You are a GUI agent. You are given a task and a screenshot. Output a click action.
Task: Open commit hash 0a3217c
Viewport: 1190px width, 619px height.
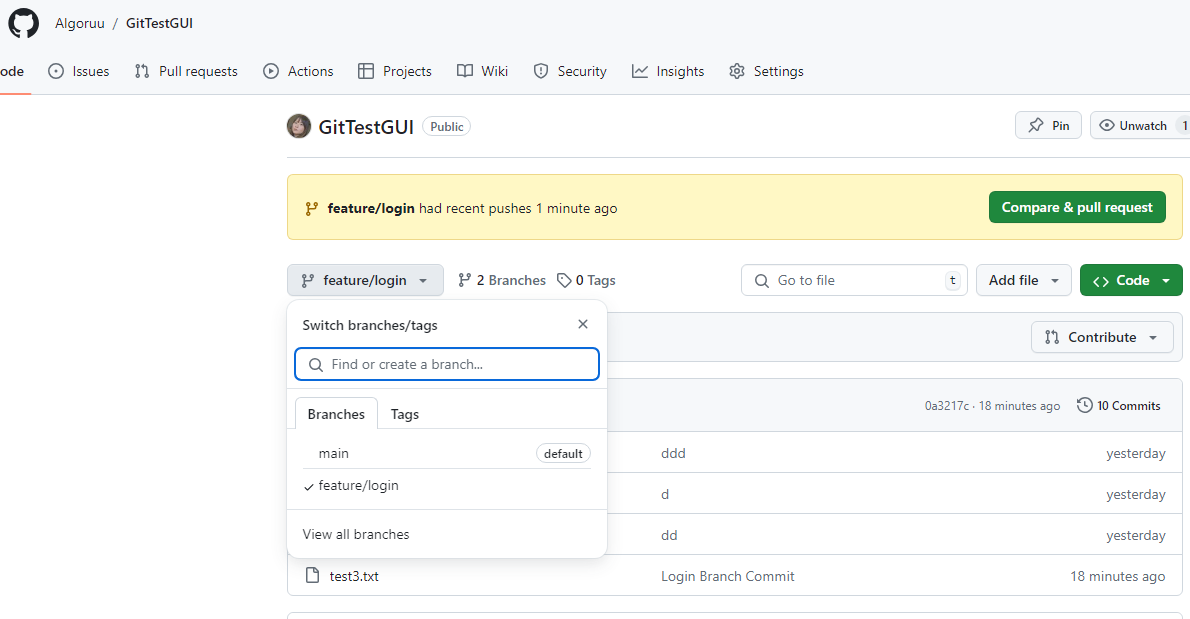946,406
